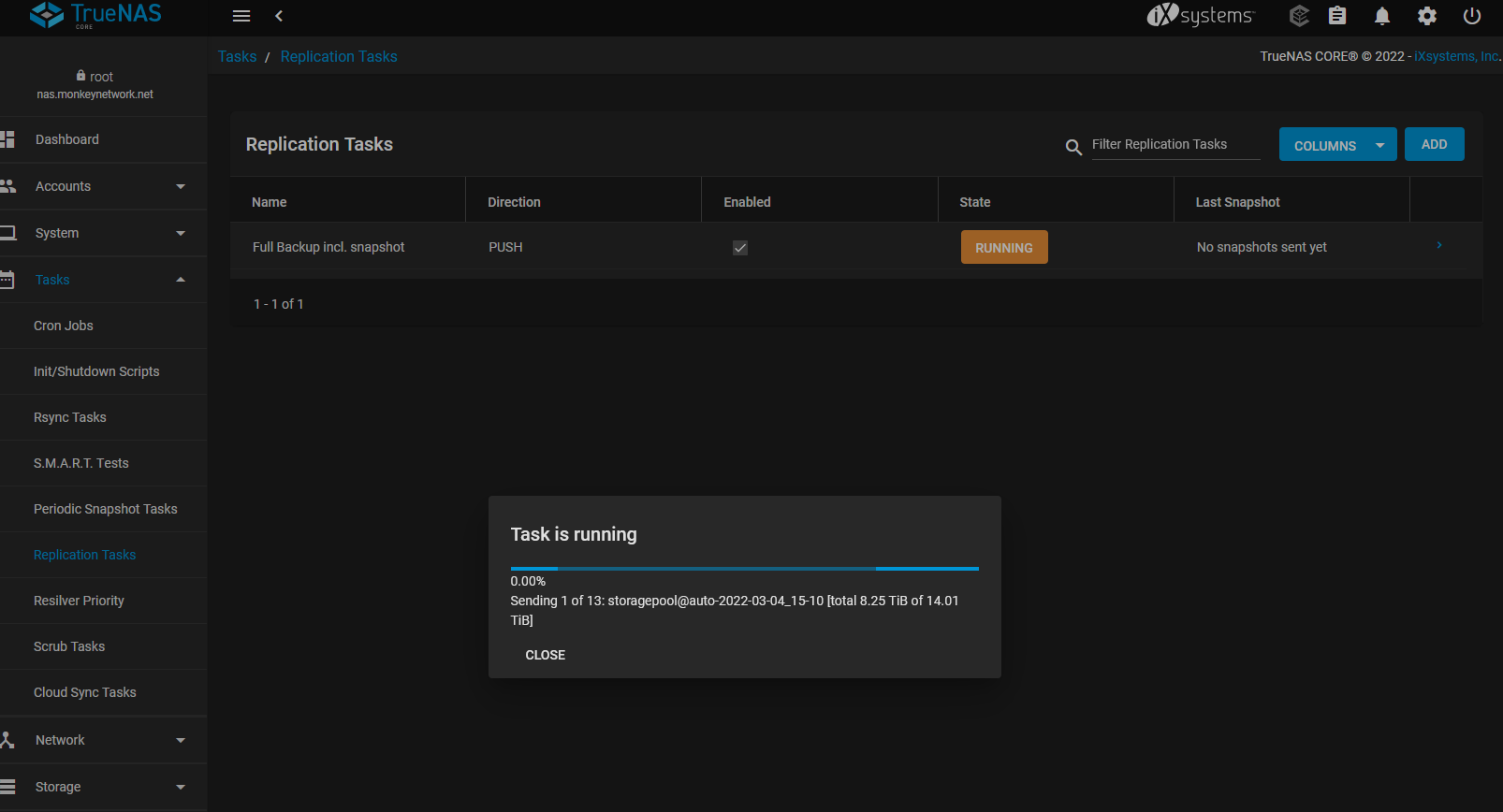
Task: Click the RUNNING state button
Action: (x=1004, y=247)
